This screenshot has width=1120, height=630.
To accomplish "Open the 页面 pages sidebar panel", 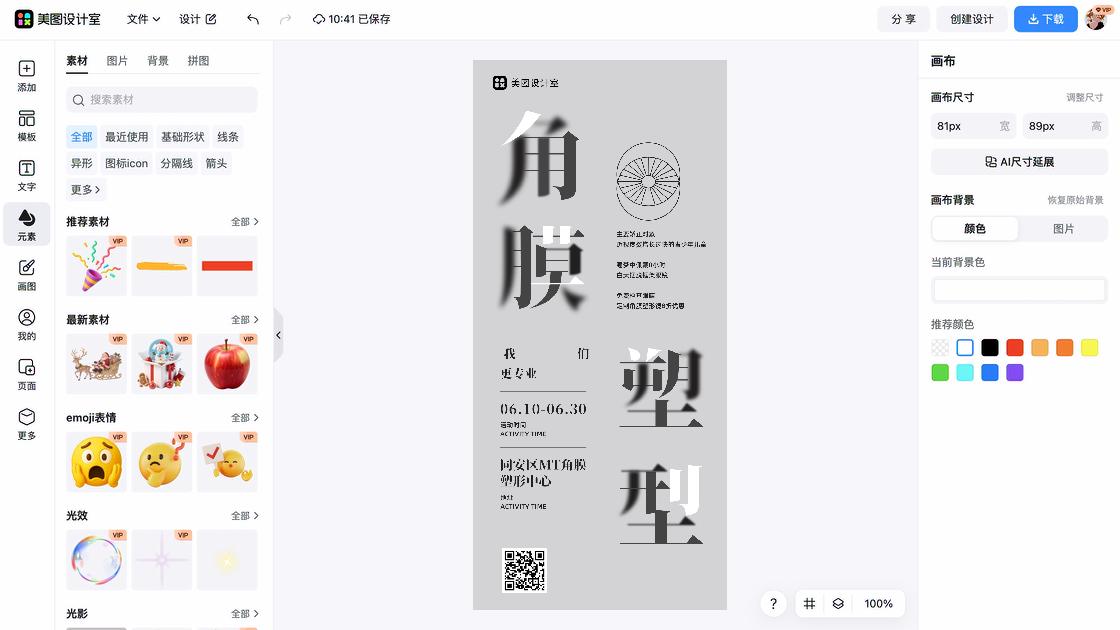I will point(26,374).
